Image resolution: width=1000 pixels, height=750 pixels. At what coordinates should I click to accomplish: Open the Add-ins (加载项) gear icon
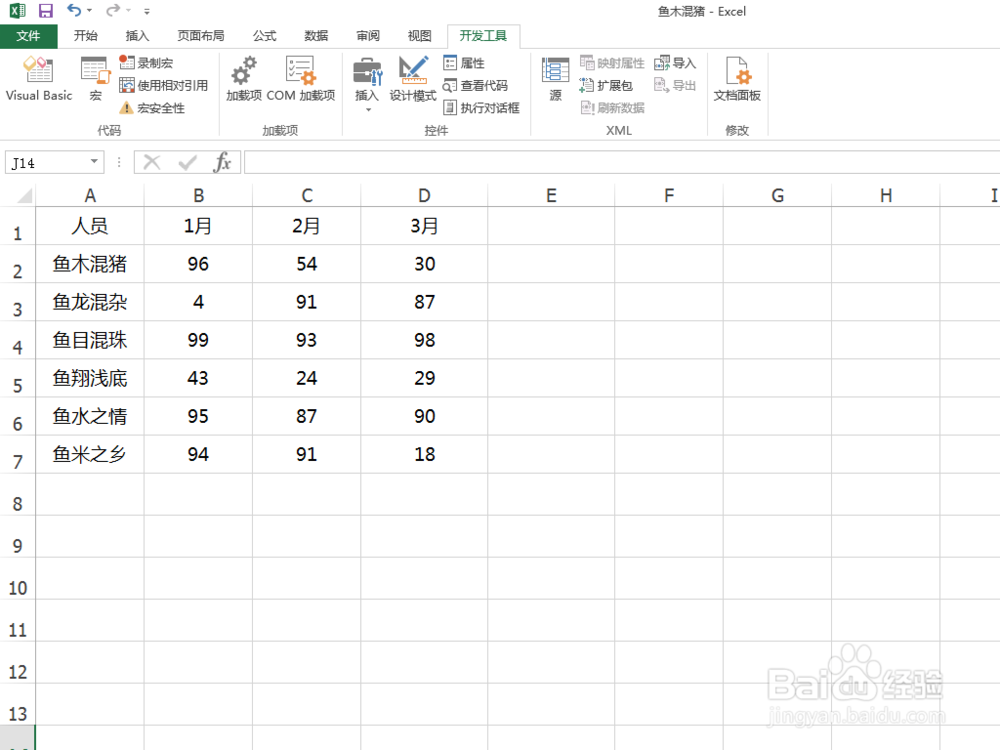(244, 78)
